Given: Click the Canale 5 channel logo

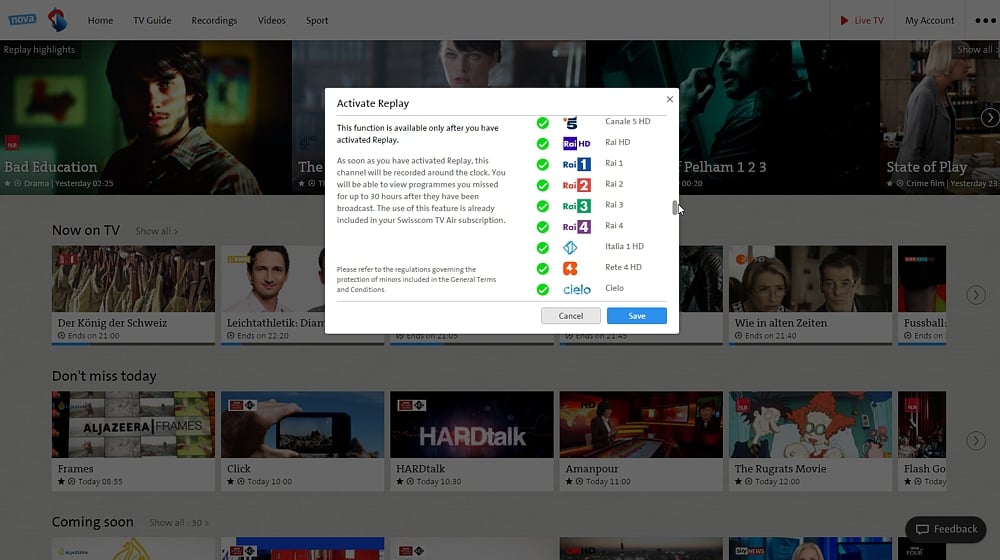Looking at the screenshot, I should [x=571, y=122].
